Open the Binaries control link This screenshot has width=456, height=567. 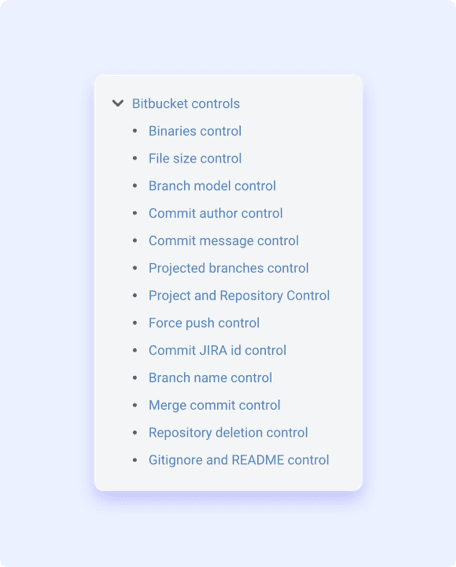click(195, 131)
